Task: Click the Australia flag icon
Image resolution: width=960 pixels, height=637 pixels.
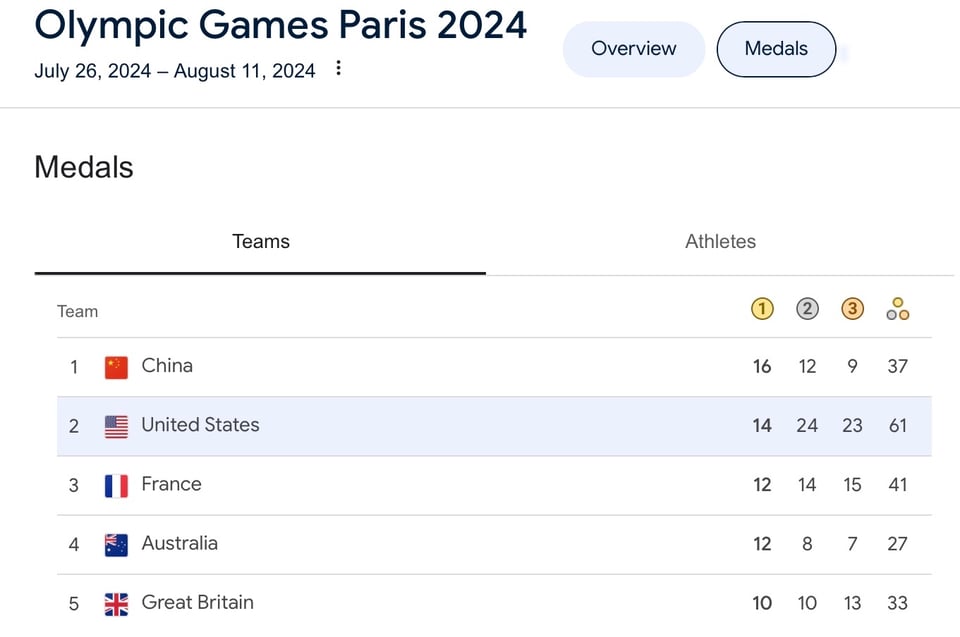Action: 117,545
